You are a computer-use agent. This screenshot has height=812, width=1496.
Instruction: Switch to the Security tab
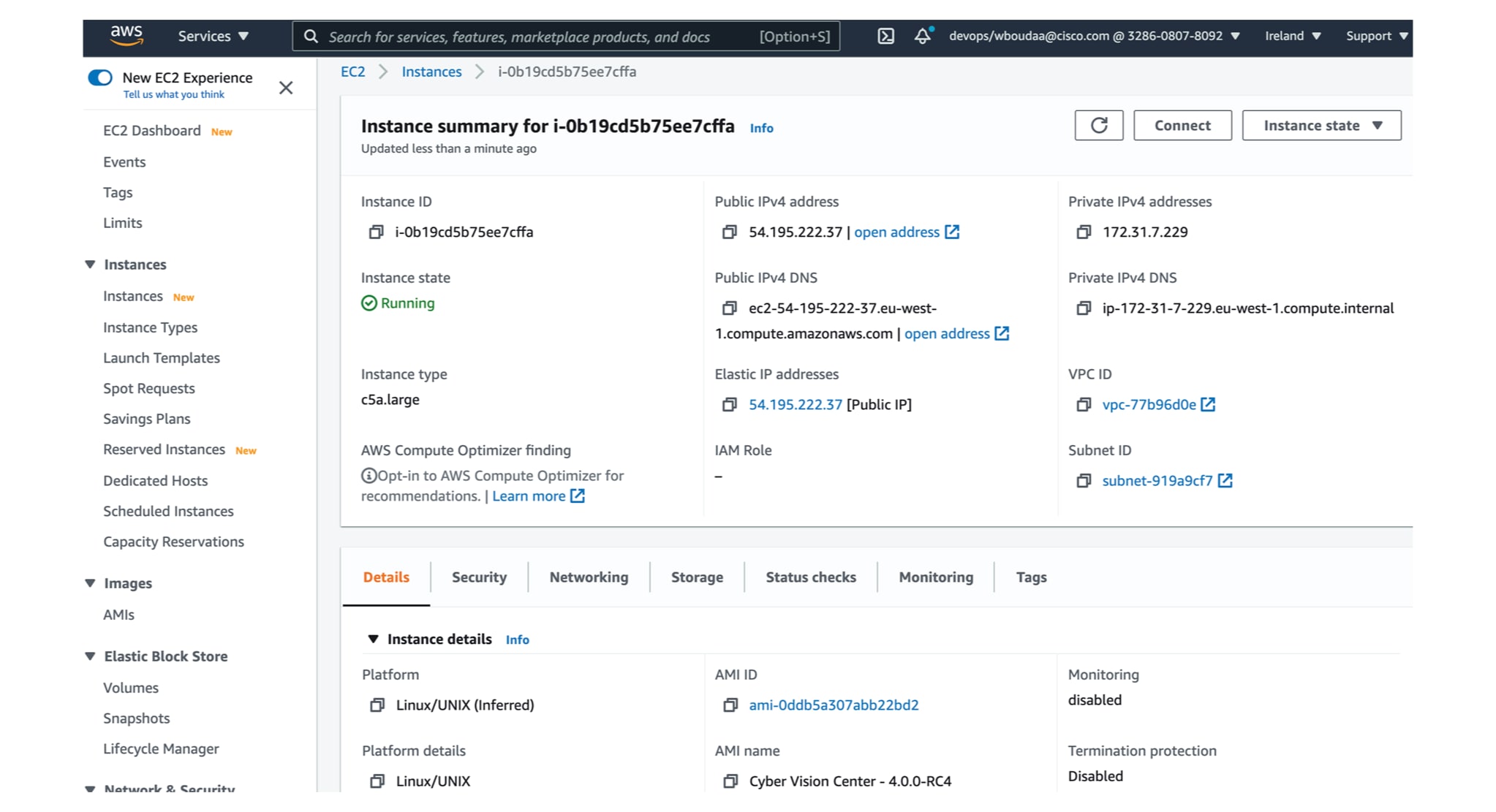click(479, 577)
